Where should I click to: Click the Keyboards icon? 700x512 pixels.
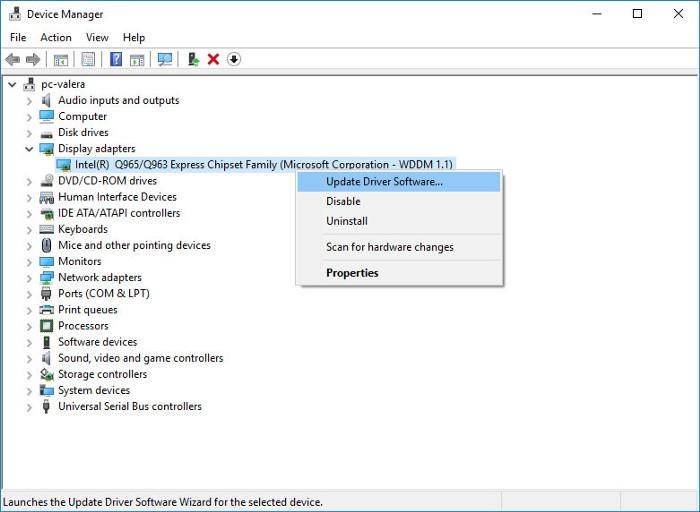(47, 229)
